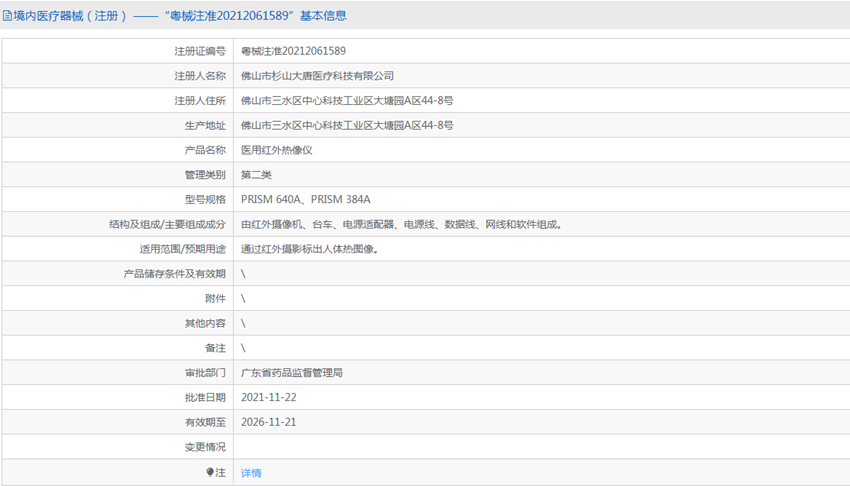This screenshot has width=850, height=486.
Task: Click the 适用范围/预期用途 label
Action: point(182,249)
